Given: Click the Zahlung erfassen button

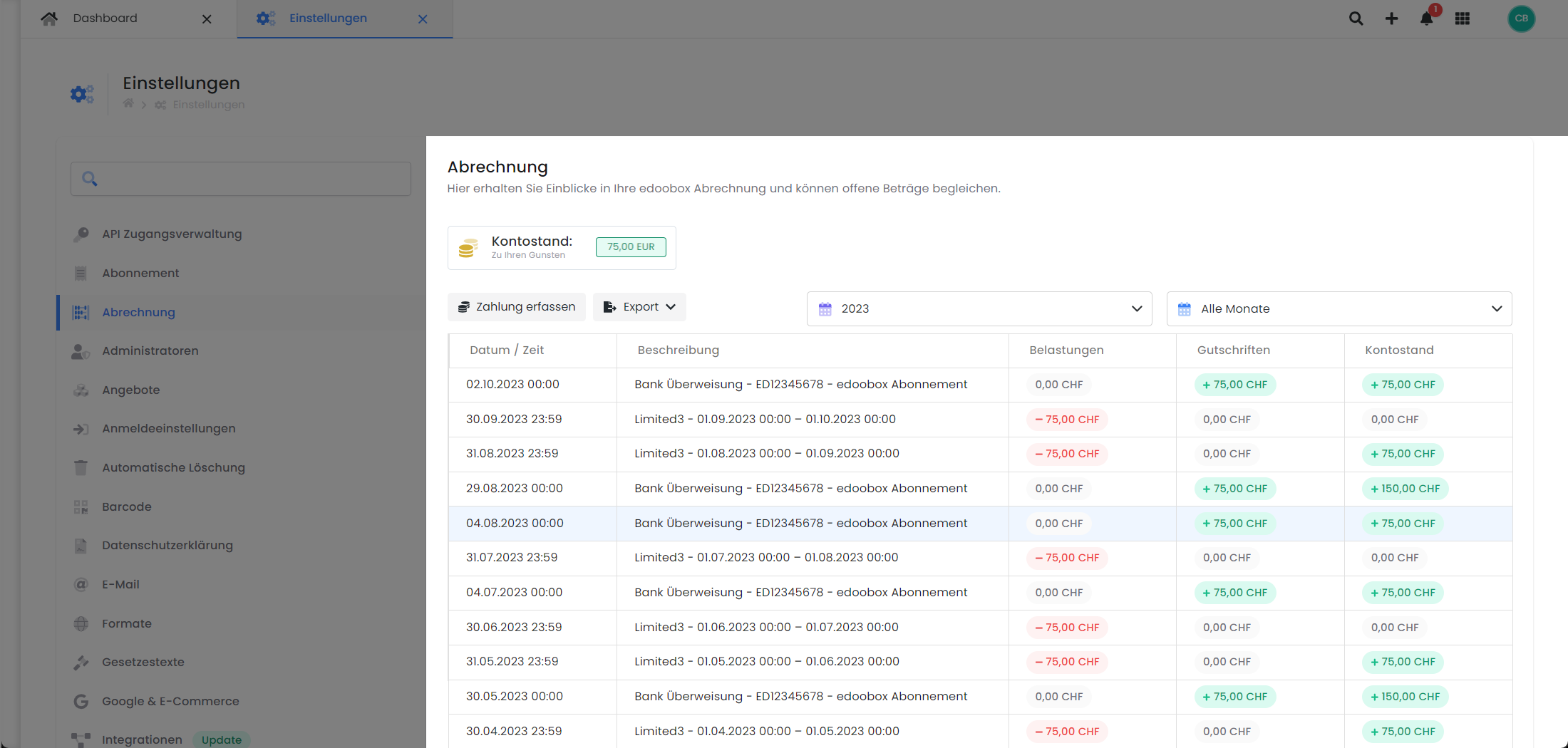Looking at the screenshot, I should [517, 307].
